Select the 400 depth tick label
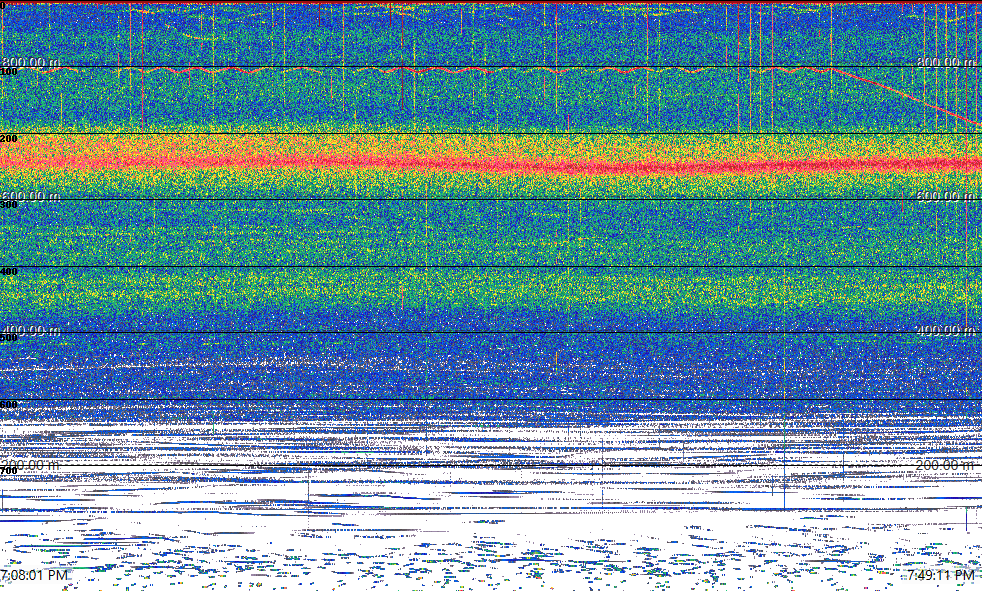The image size is (982, 592). [9, 271]
